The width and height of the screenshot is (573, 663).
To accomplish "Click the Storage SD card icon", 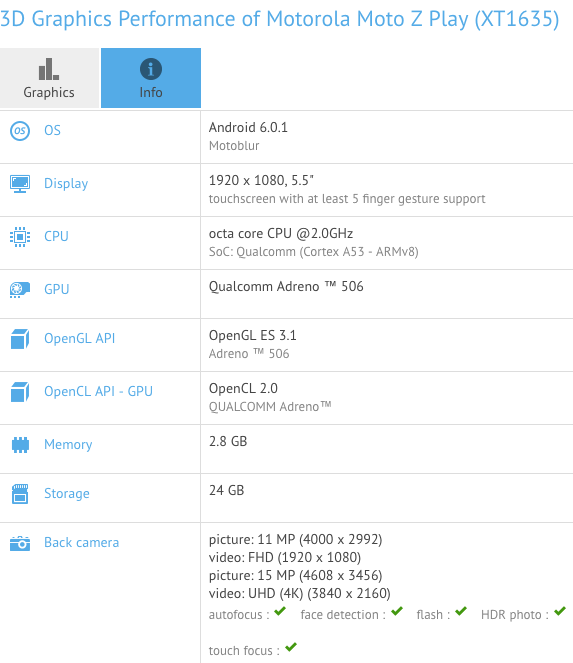I will pyautogui.click(x=20, y=494).
